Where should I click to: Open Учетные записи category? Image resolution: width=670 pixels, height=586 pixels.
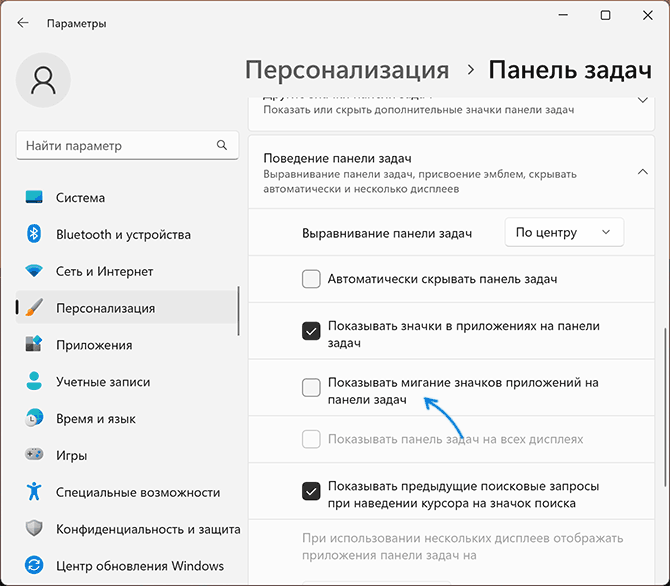click(x=127, y=381)
